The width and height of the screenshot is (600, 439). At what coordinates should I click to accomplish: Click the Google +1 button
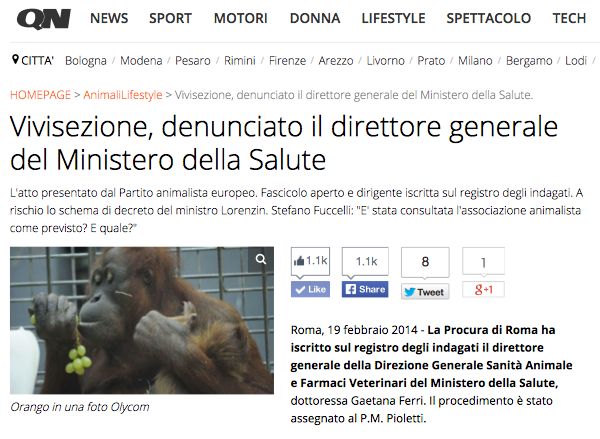point(483,289)
